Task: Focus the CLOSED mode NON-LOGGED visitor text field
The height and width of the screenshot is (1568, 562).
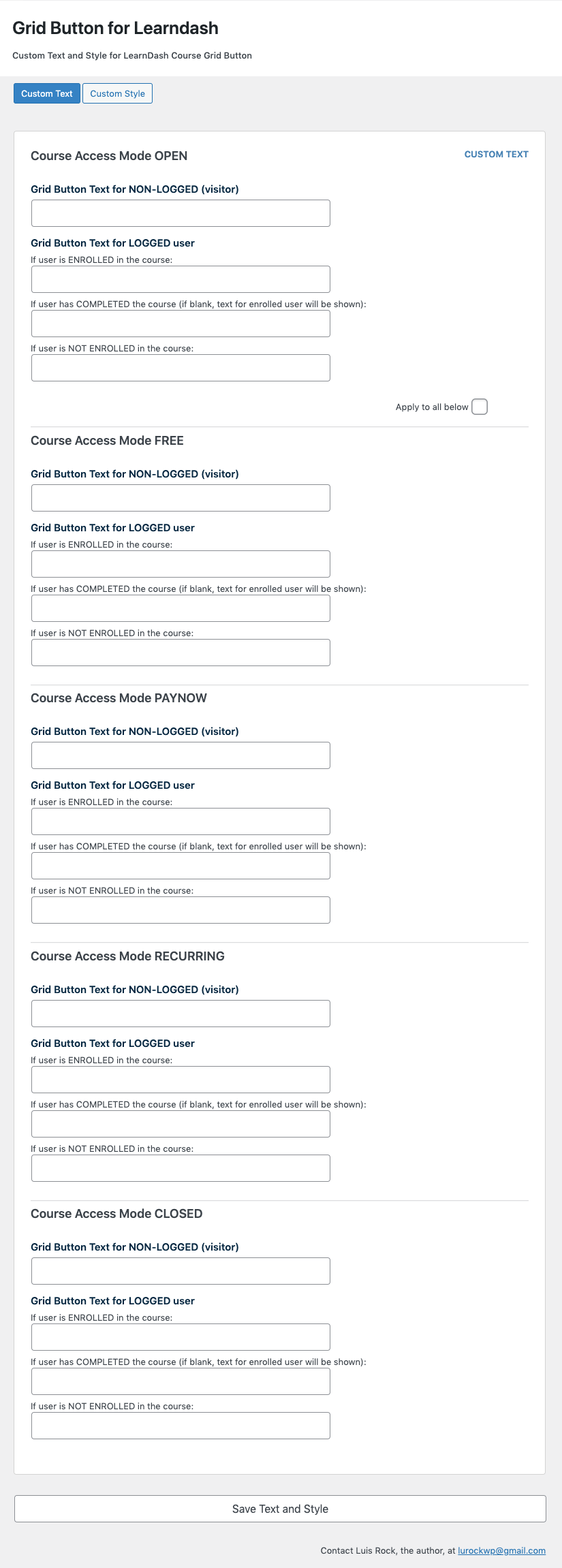Action: (181, 1271)
